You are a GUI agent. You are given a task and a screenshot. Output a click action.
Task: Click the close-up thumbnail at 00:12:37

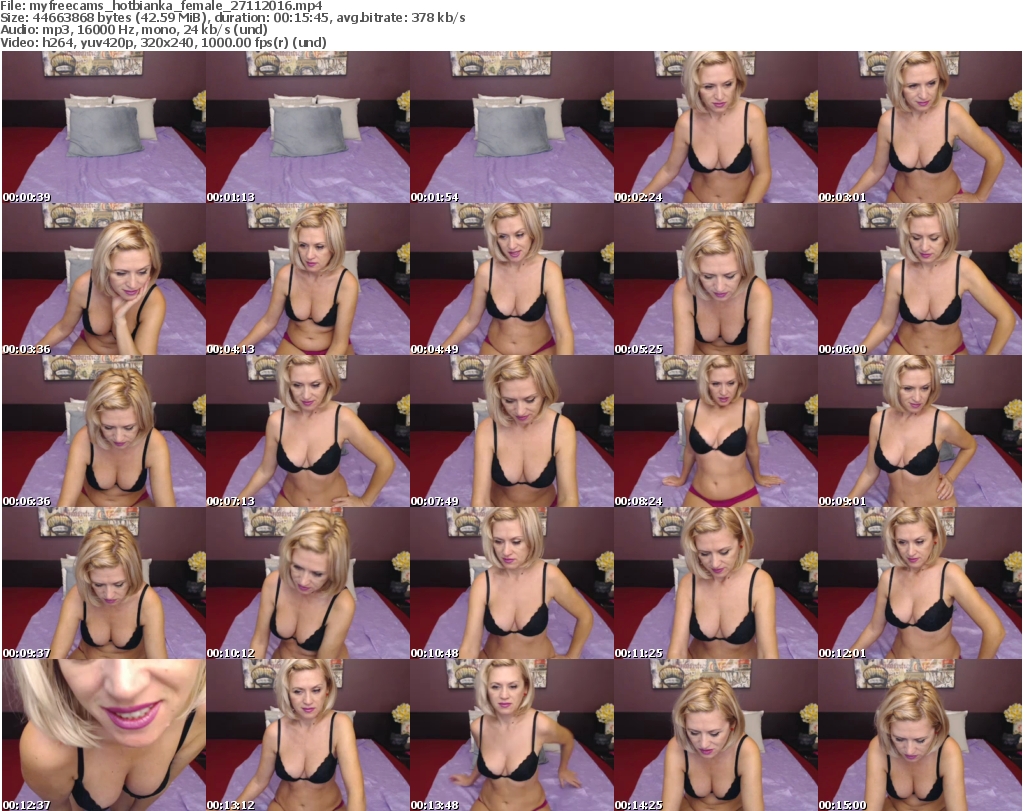103,735
